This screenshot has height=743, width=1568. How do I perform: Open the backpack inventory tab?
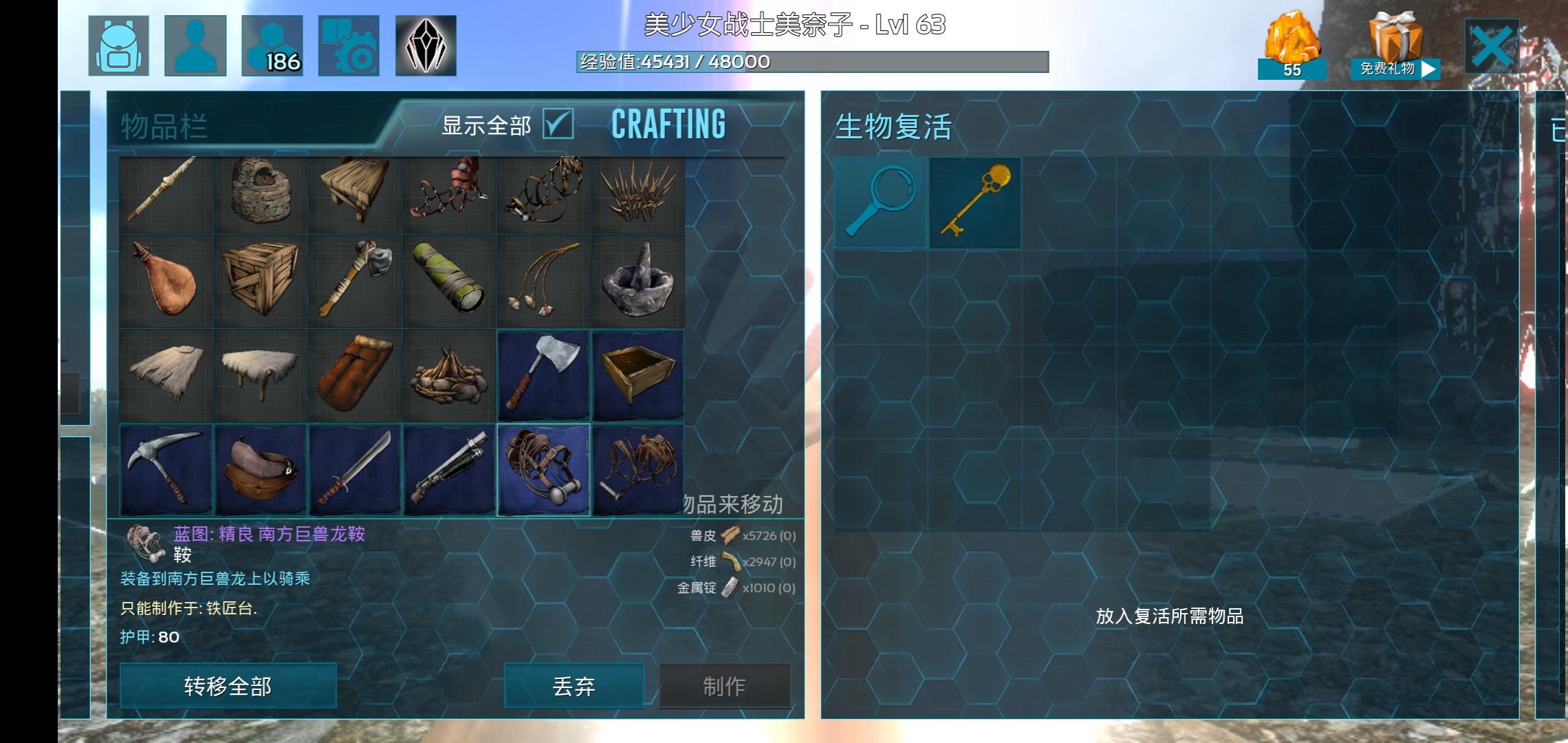[x=118, y=45]
